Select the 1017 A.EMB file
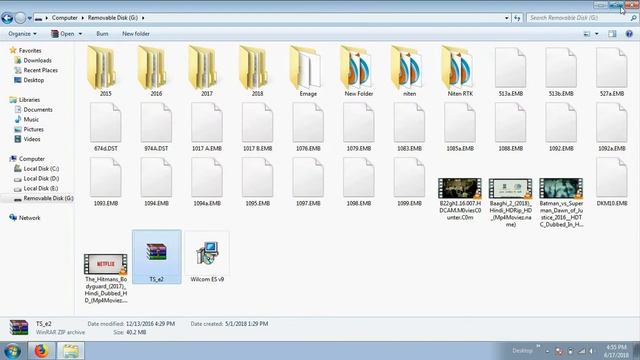 point(207,127)
